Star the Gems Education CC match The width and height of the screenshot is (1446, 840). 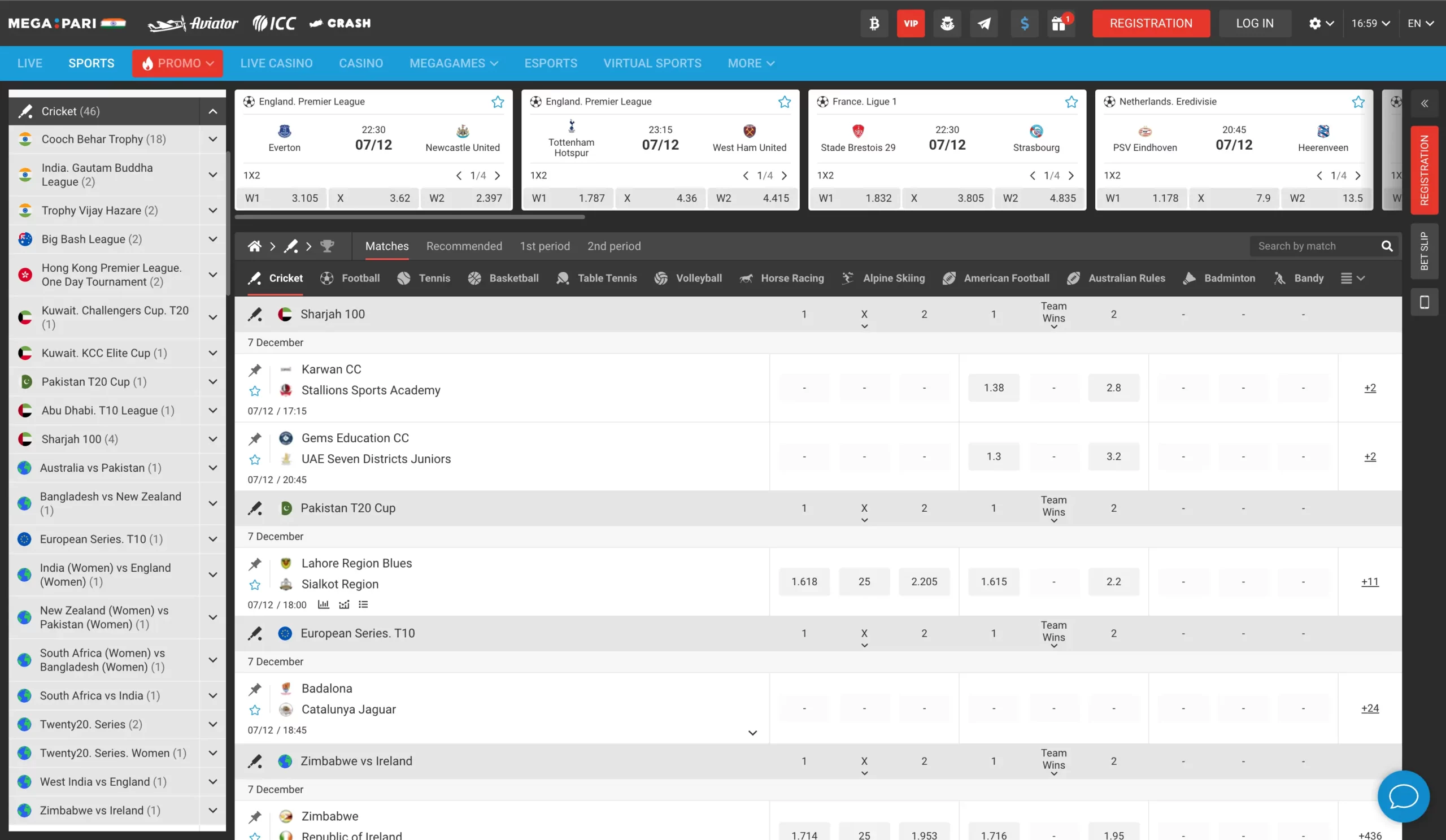pos(255,460)
